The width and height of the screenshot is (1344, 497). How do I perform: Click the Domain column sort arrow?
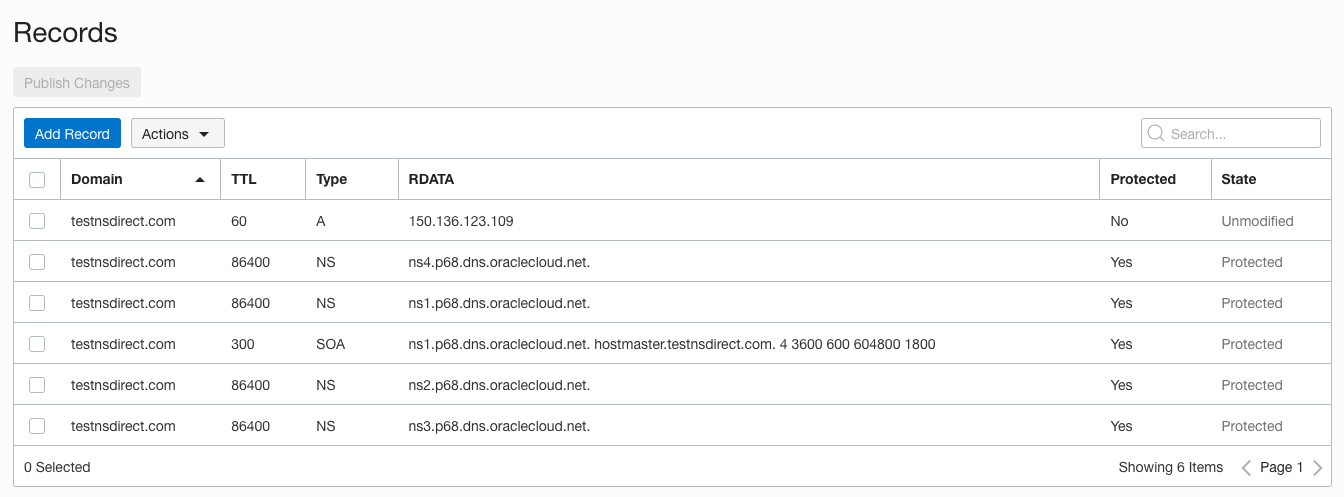pos(200,180)
